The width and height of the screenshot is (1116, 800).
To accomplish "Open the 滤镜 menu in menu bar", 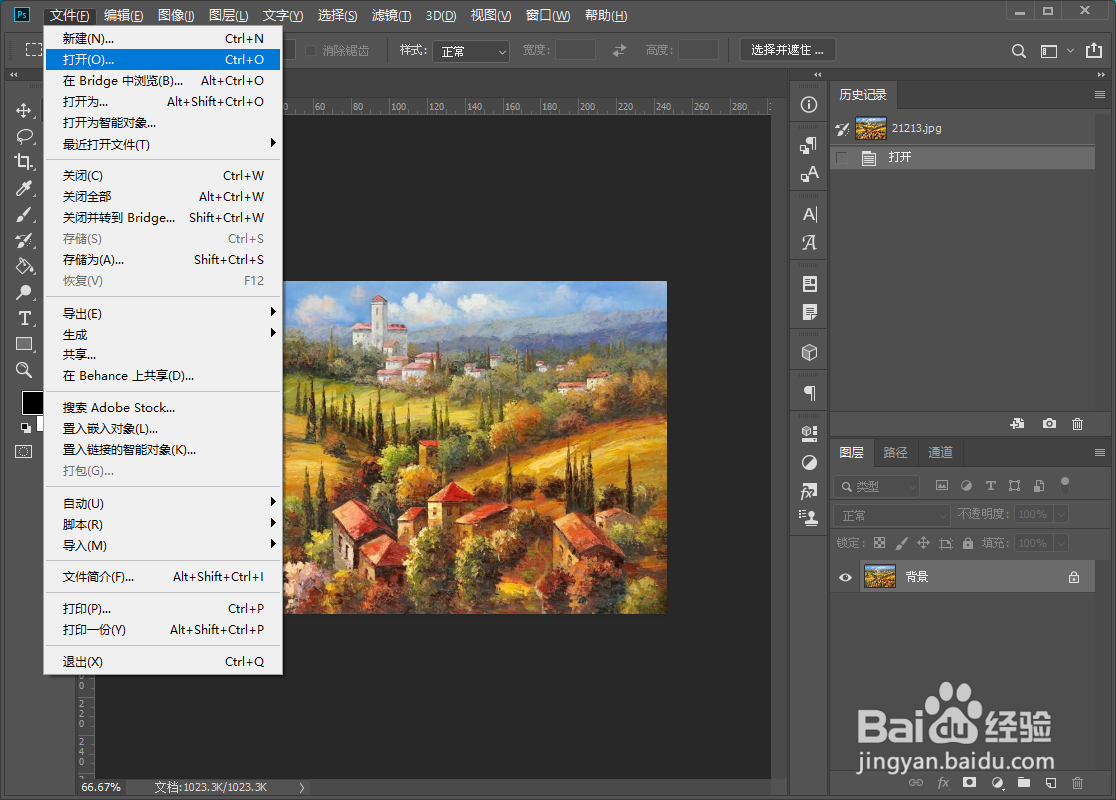I will coord(391,16).
